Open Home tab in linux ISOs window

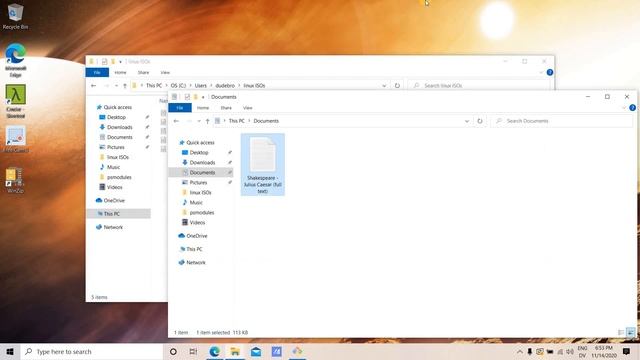[120, 72]
